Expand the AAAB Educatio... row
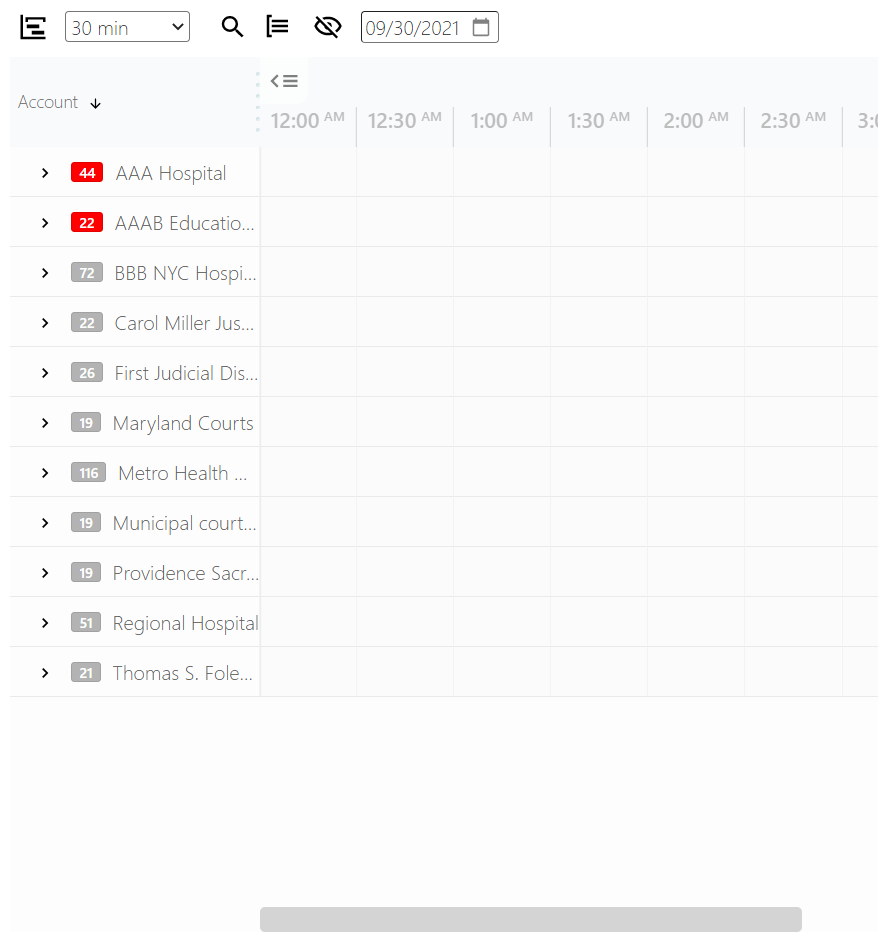This screenshot has width=878, height=937. click(45, 223)
